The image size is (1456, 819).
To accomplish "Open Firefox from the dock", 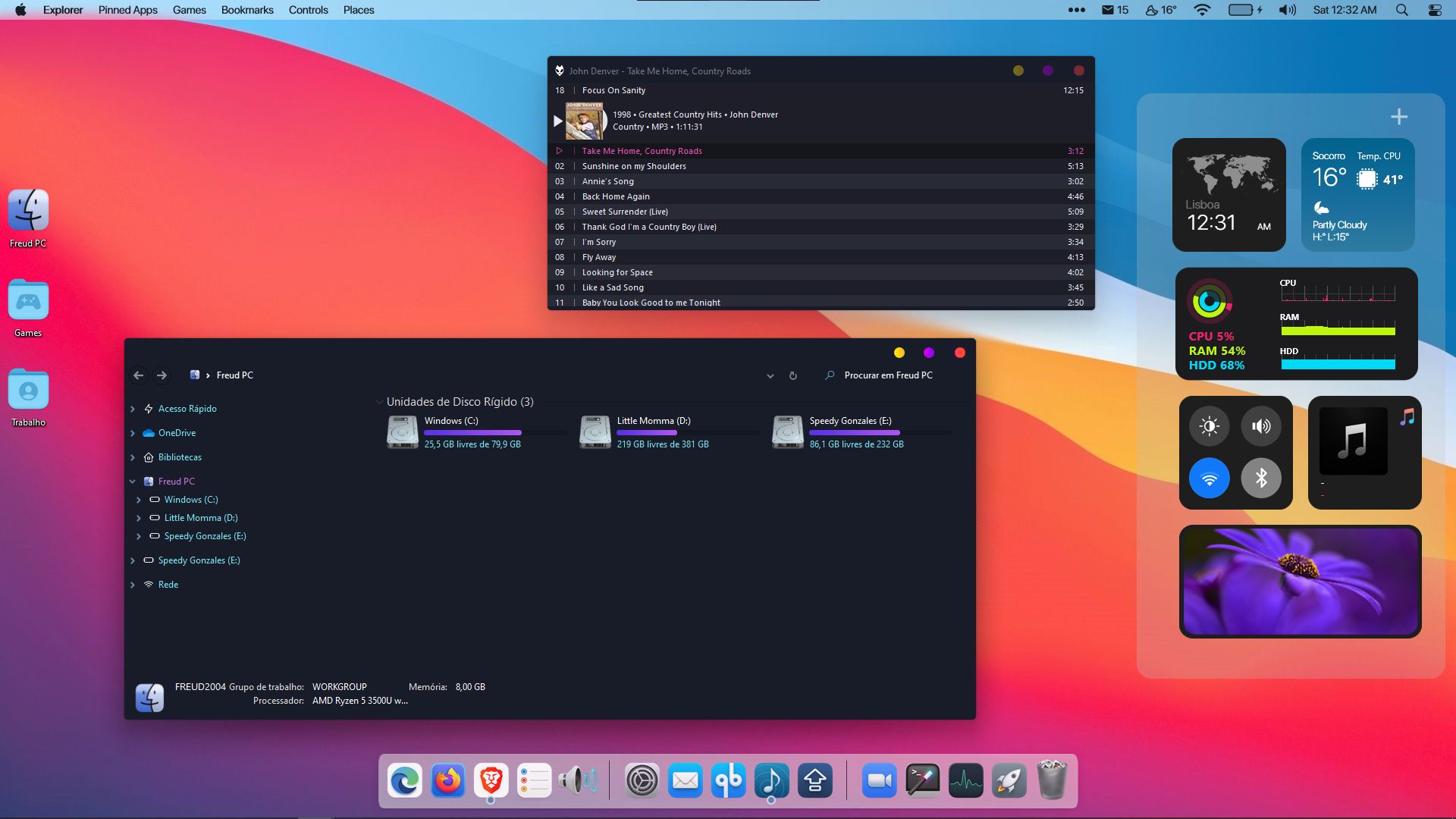I will [447, 780].
